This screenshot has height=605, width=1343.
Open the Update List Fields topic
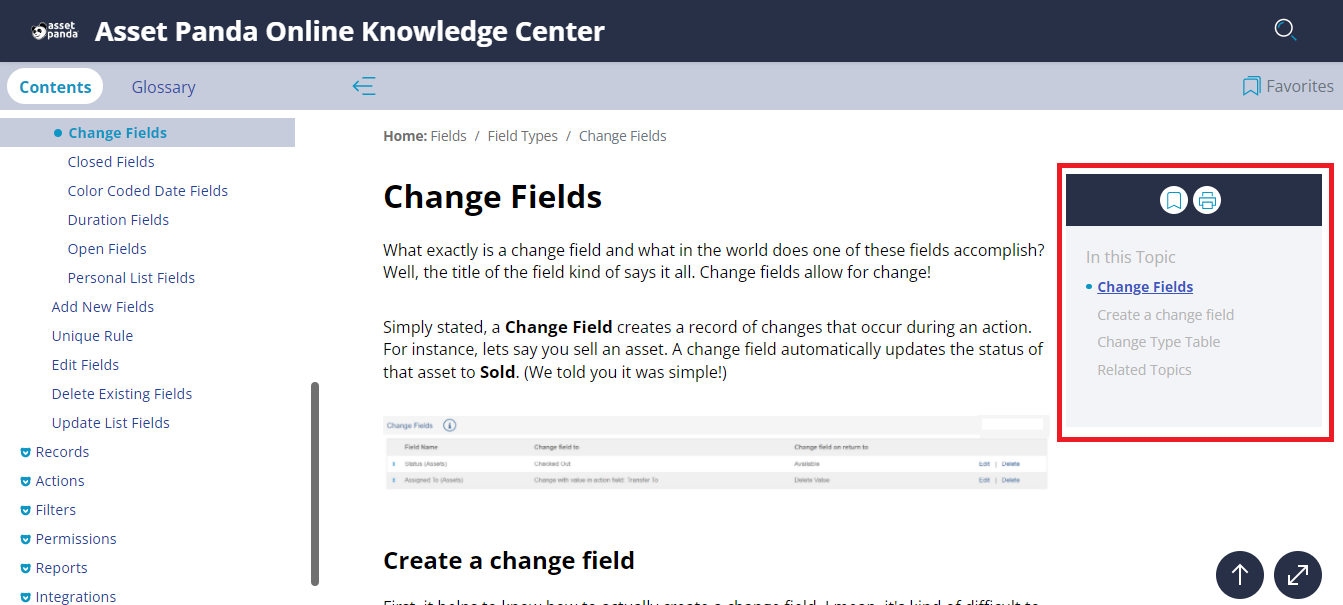[111, 423]
